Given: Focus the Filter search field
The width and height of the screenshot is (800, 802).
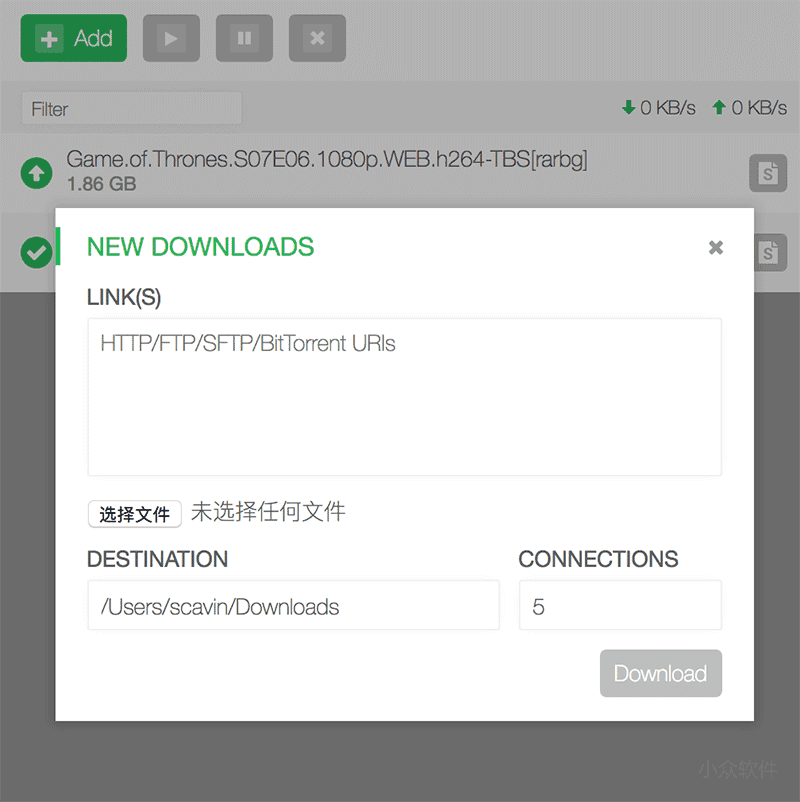Looking at the screenshot, I should pyautogui.click(x=131, y=109).
